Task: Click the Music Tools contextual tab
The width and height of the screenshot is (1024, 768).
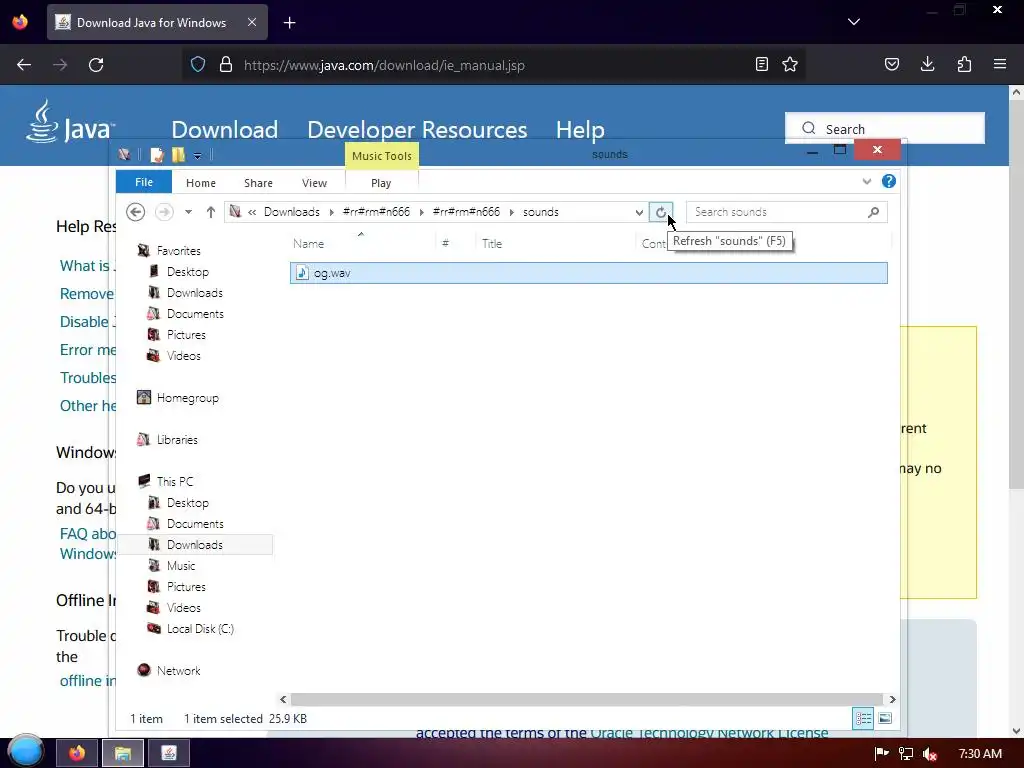Action: [381, 156]
